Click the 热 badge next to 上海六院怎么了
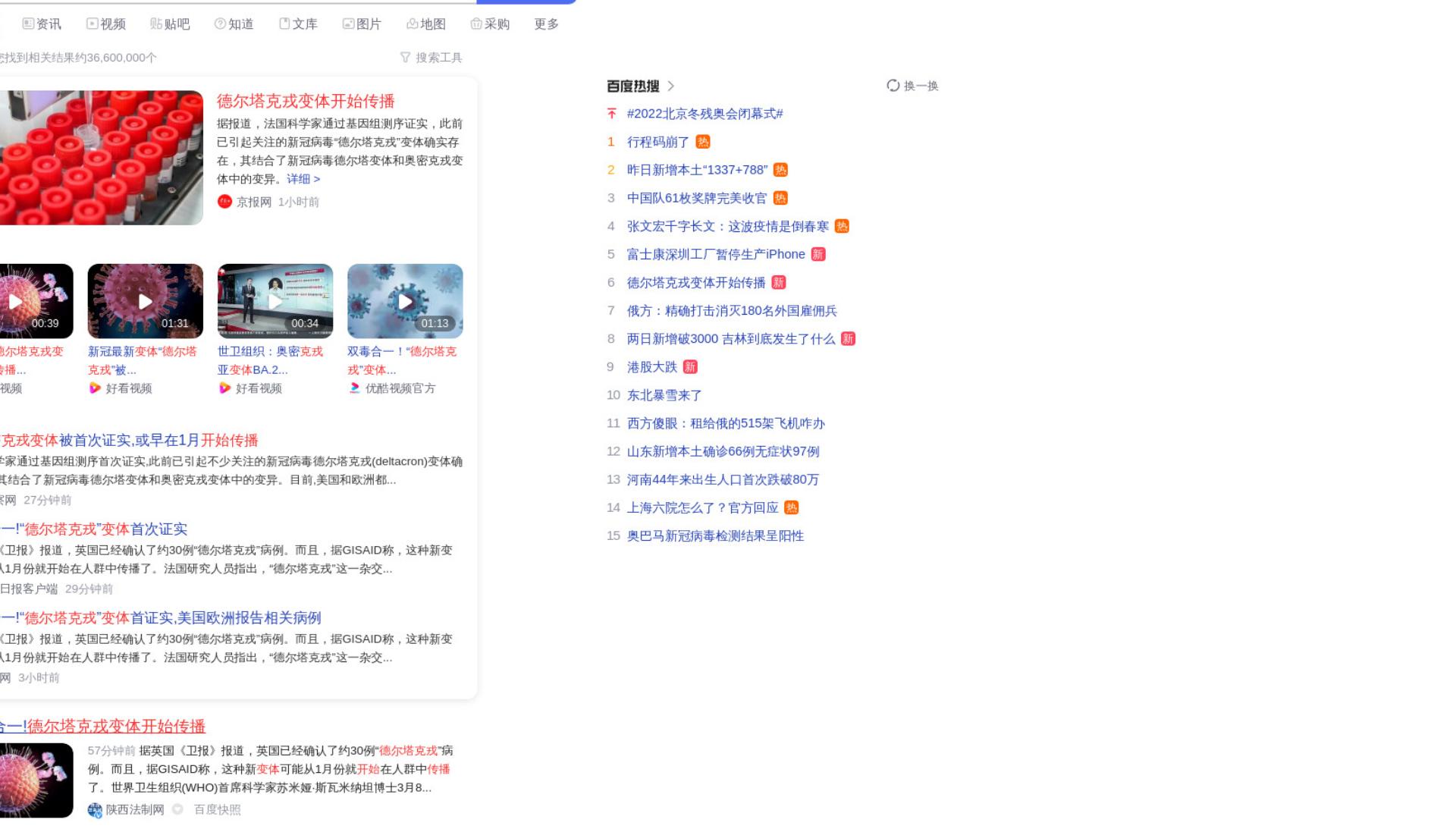 pos(791,507)
